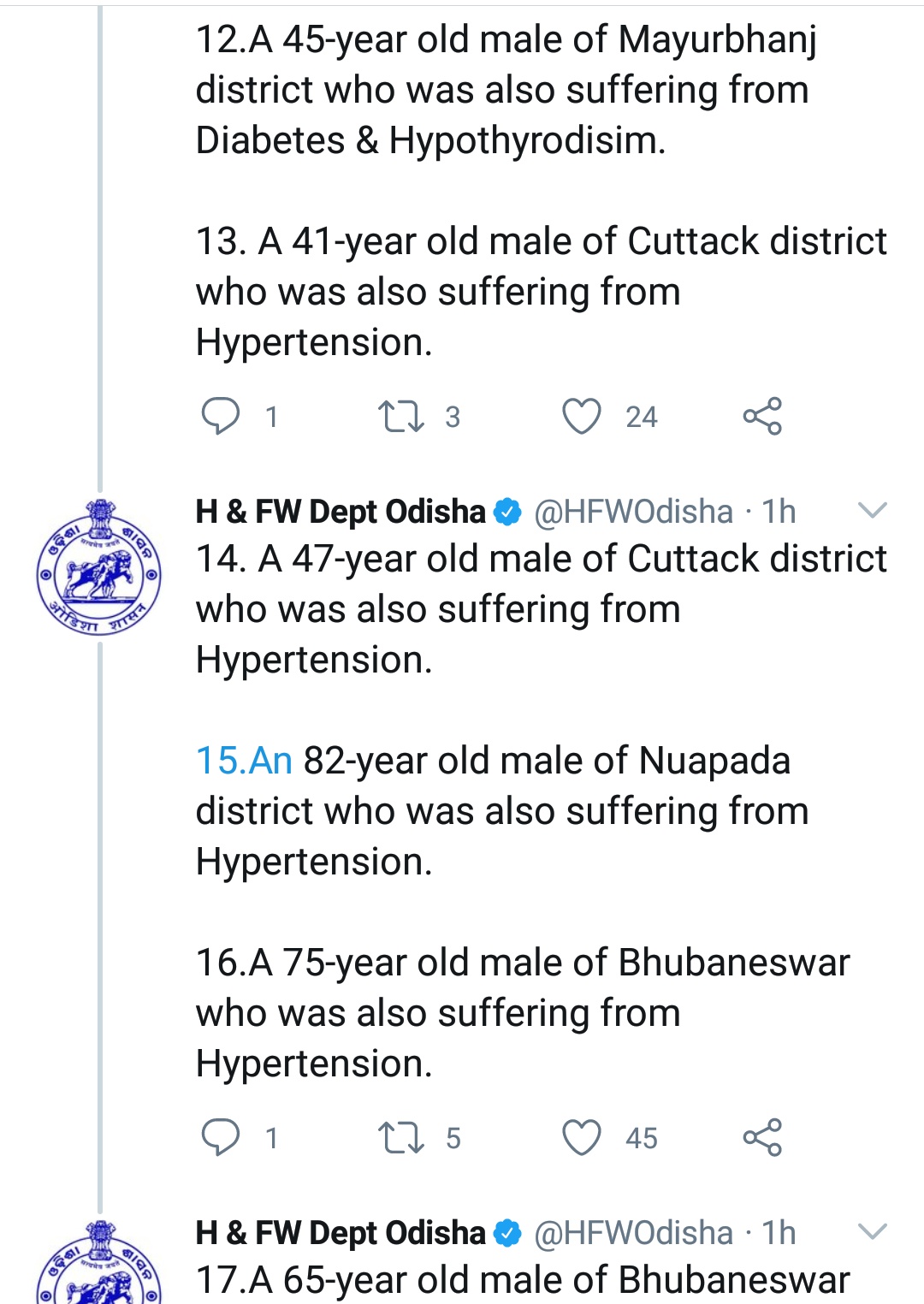Screen dimensions: 924x1304
Task: Reply to the tweet listing item 16
Action: [x=221, y=1138]
